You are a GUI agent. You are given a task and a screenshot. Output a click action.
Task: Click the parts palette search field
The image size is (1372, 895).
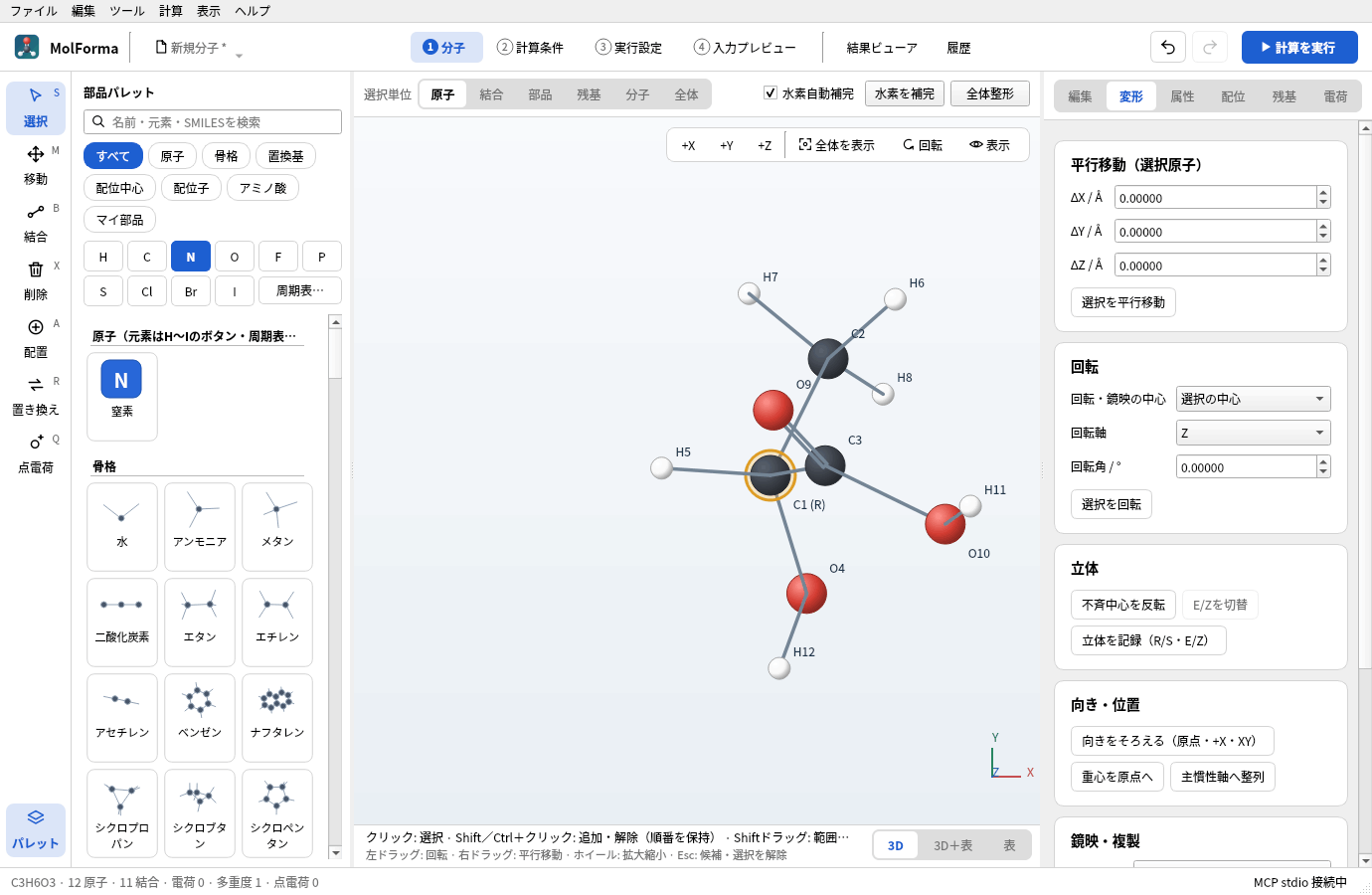(x=213, y=121)
